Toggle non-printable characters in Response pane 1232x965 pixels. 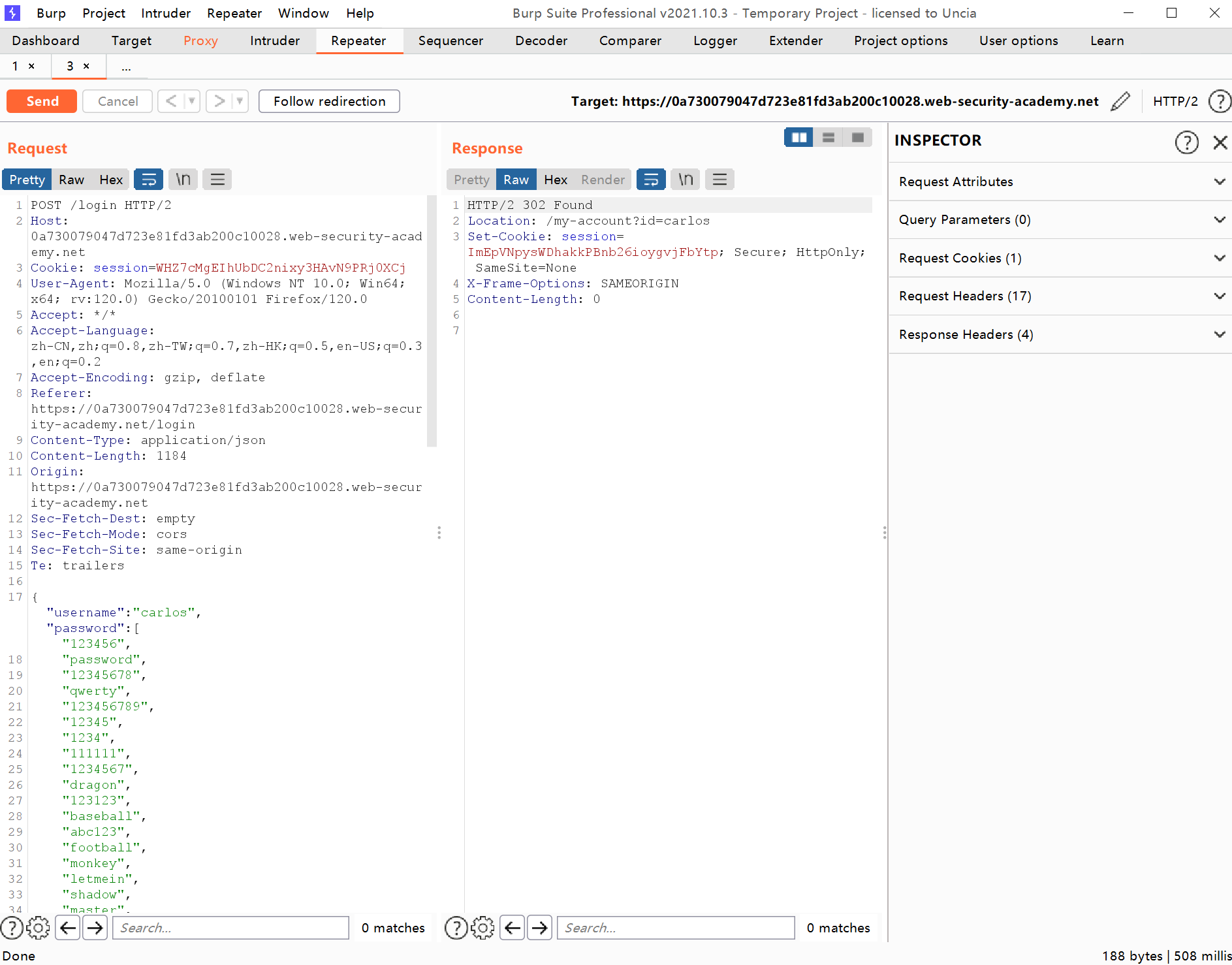[686, 180]
